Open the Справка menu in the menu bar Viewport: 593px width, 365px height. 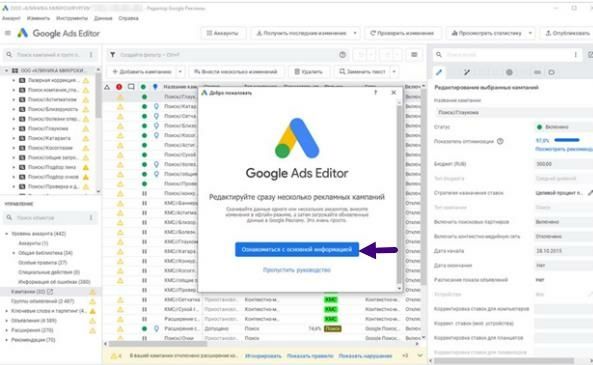click(x=129, y=18)
